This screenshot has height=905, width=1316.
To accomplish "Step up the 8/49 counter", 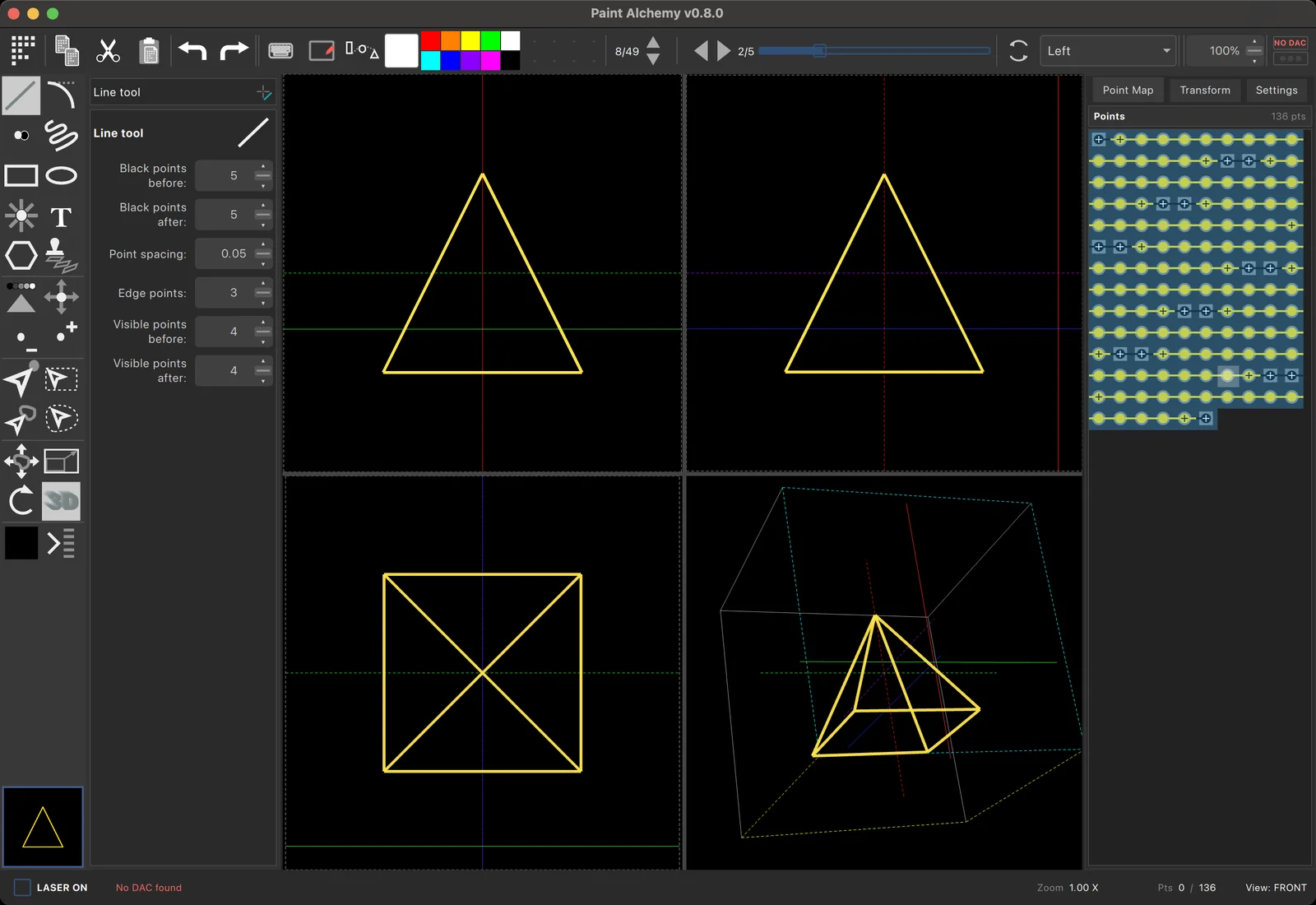I will tap(653, 43).
